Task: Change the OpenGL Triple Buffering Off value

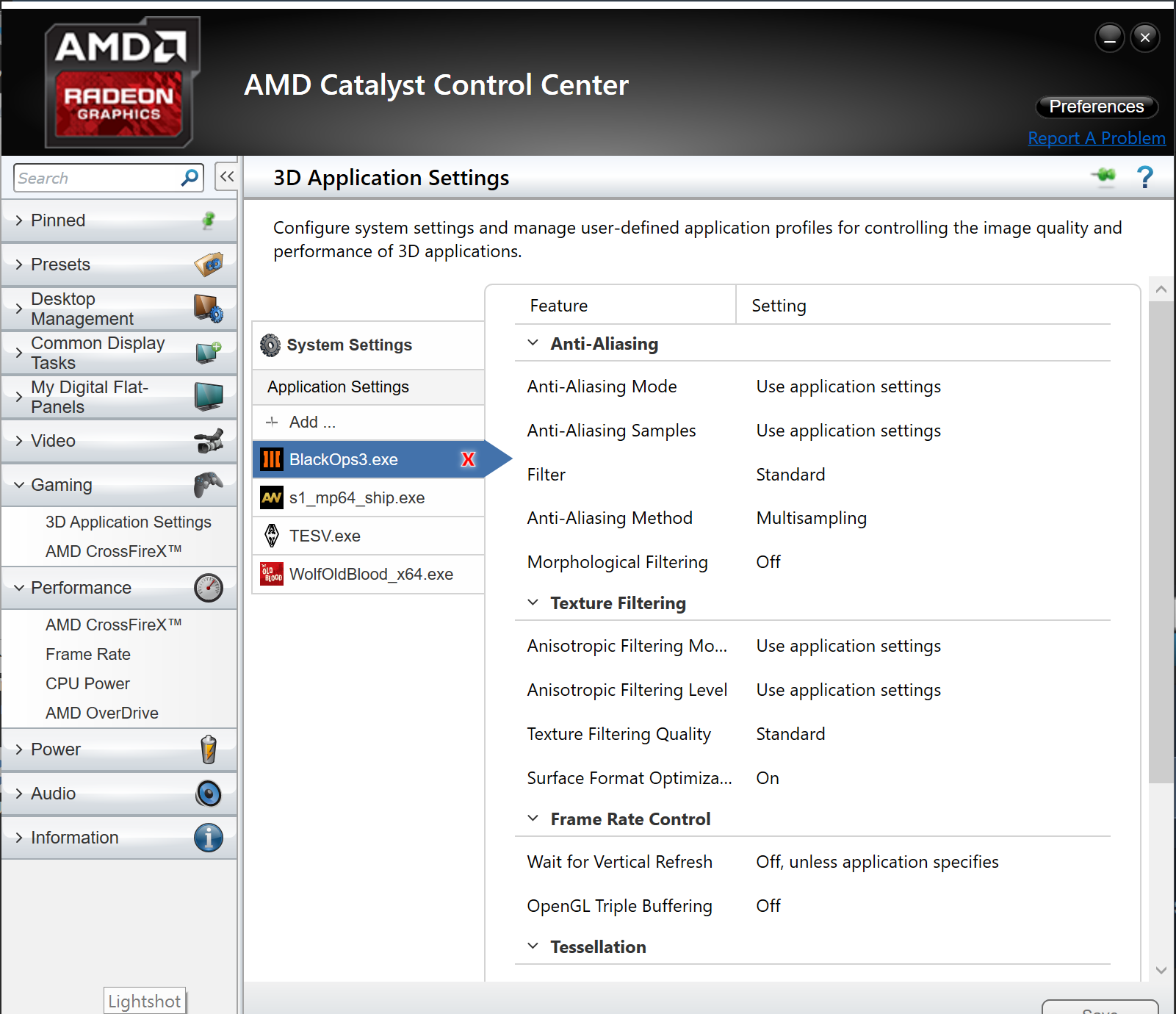Action: tap(768, 906)
